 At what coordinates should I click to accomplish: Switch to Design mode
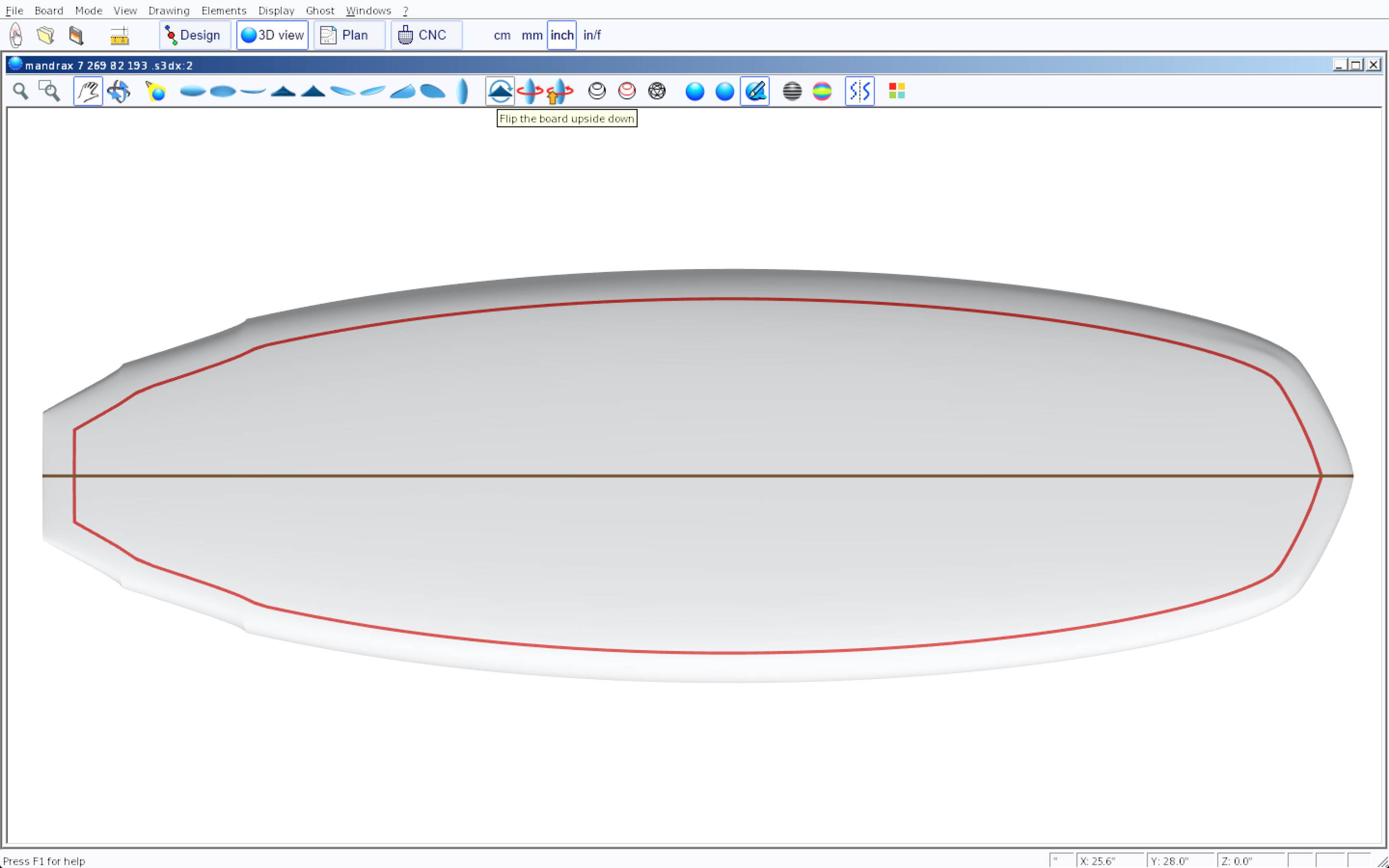(x=194, y=36)
